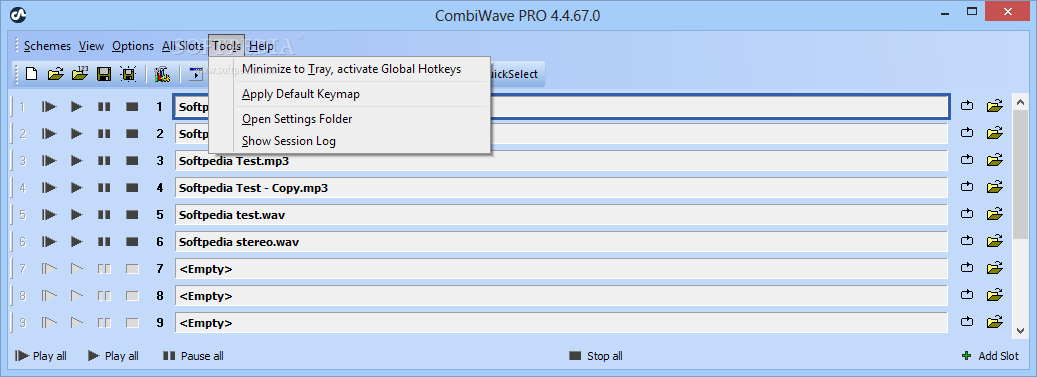Click the Stop all button
Image resolution: width=1037 pixels, height=377 pixels.
tap(595, 356)
